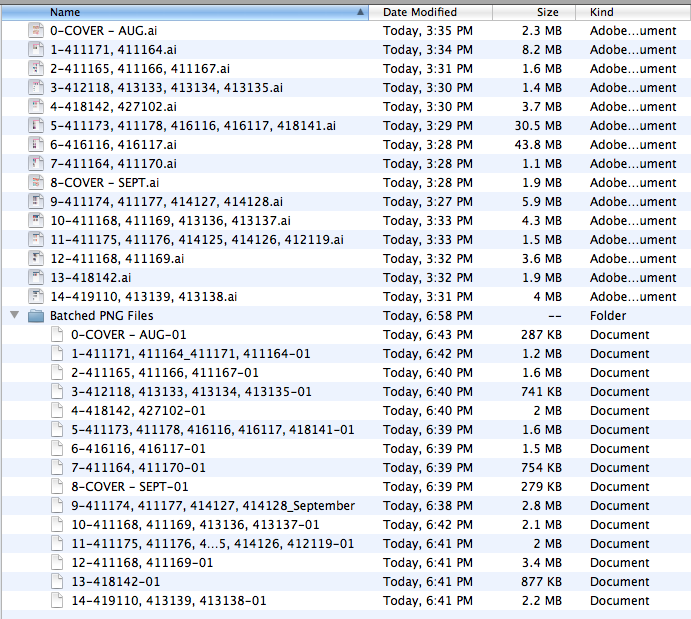Click the 4-418142, 427102-01 document icon
Image resolution: width=691 pixels, height=619 pixels.
tap(57, 410)
